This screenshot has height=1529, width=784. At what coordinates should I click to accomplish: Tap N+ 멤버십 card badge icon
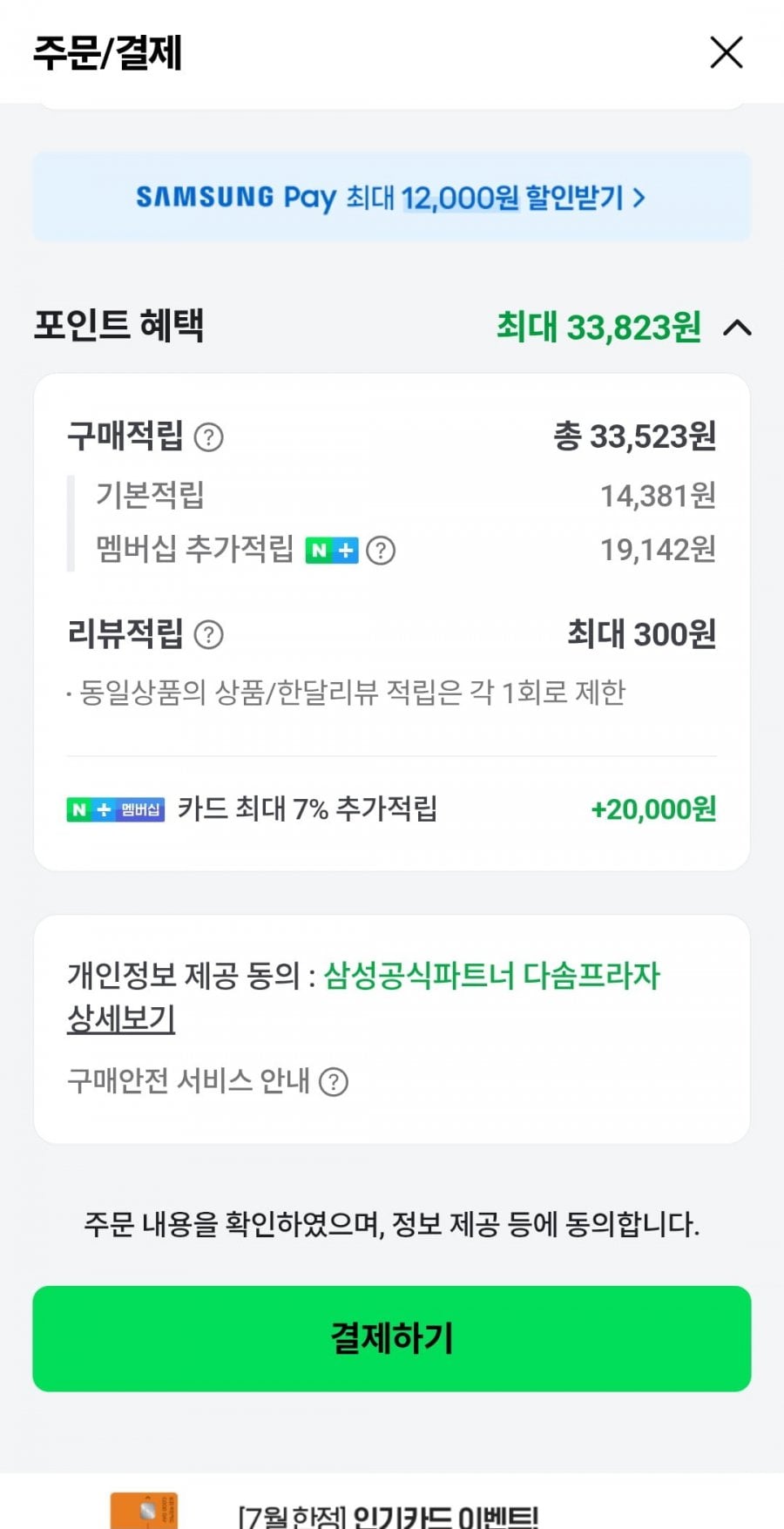pyautogui.click(x=116, y=809)
